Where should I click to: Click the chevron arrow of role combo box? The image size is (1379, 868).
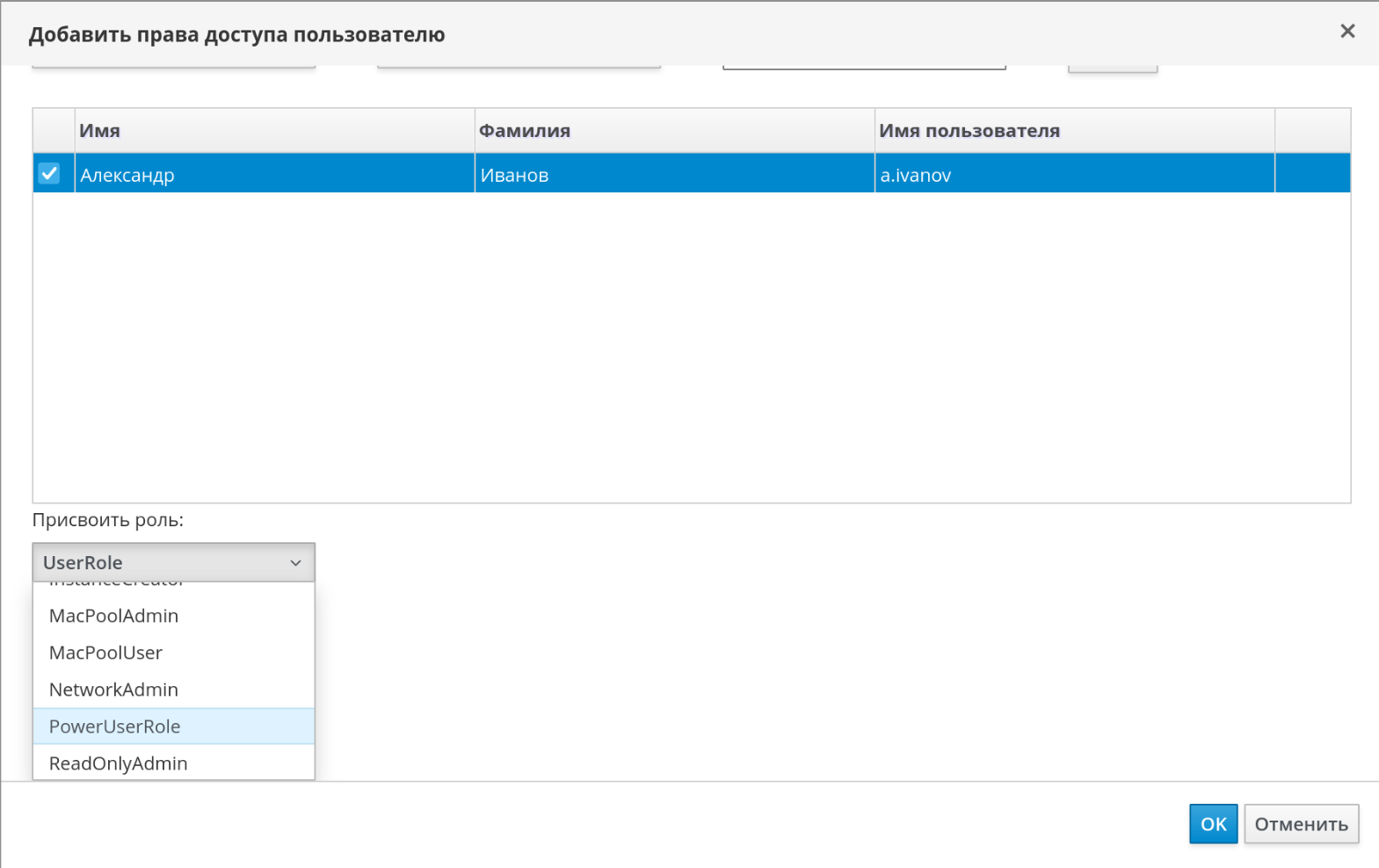coord(295,563)
